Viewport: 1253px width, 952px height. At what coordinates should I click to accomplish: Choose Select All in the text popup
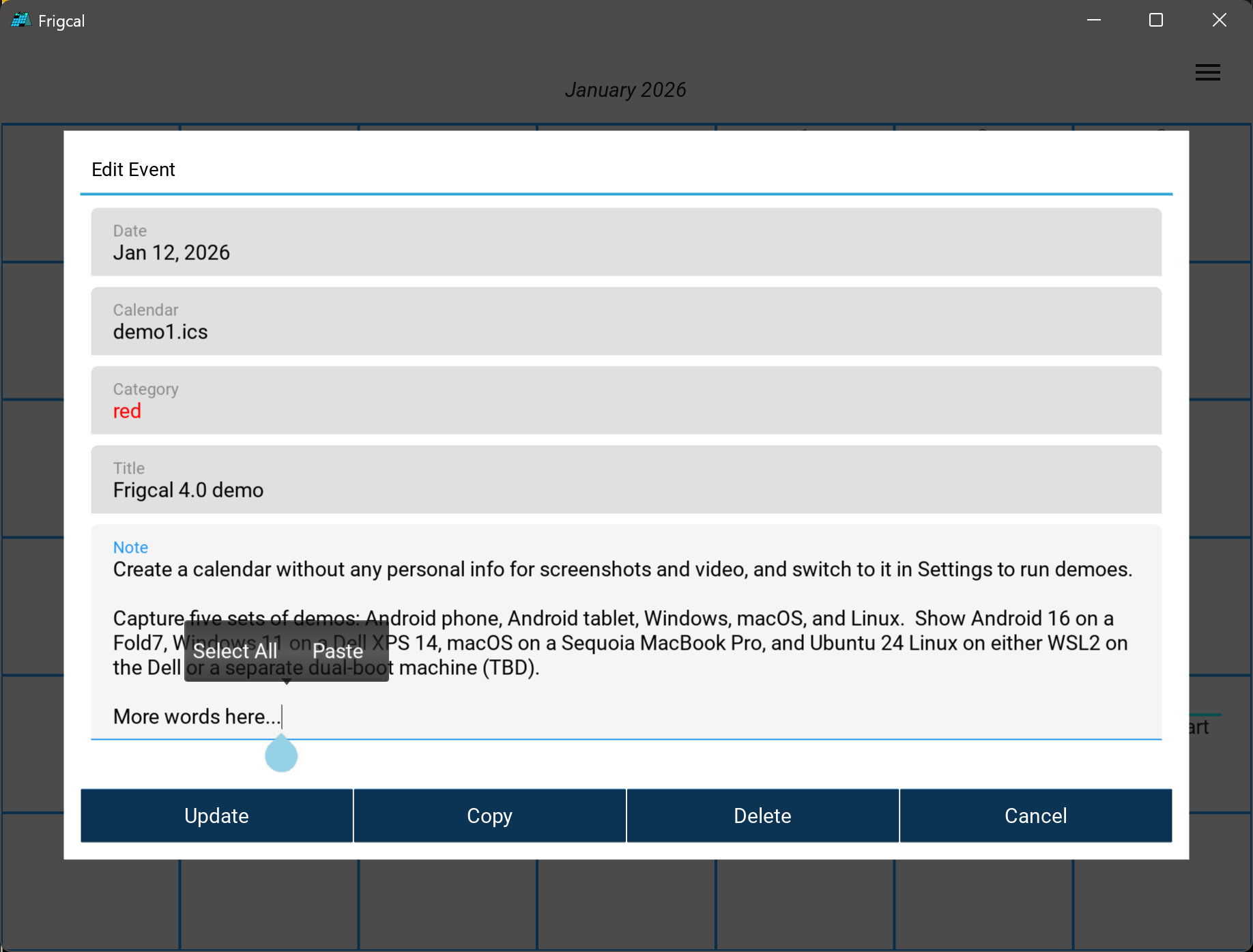click(x=235, y=651)
